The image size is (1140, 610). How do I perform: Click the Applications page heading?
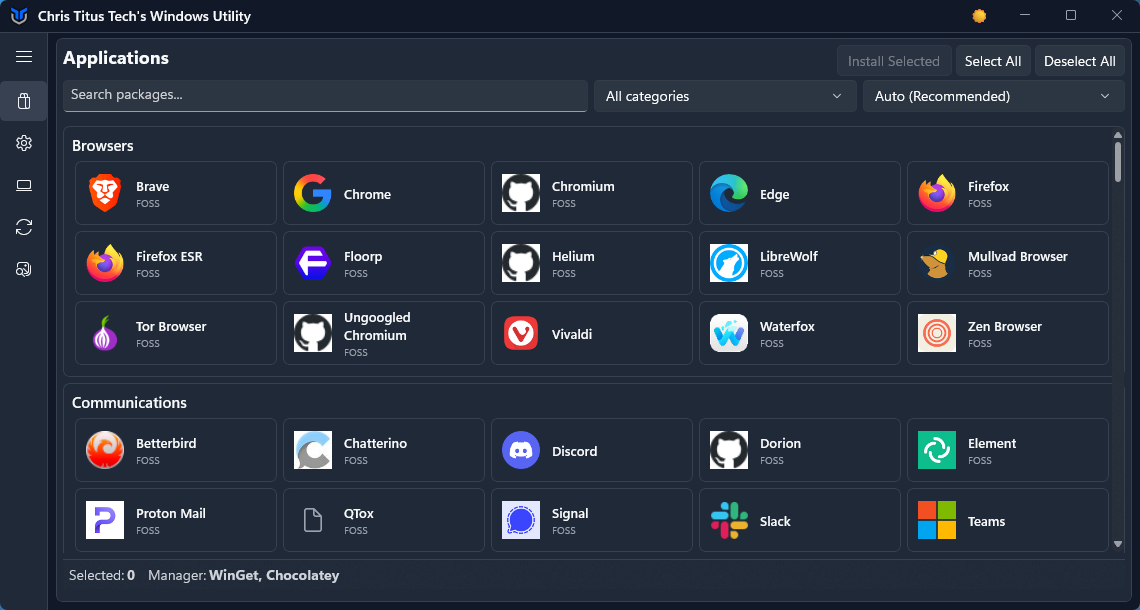click(x=116, y=57)
